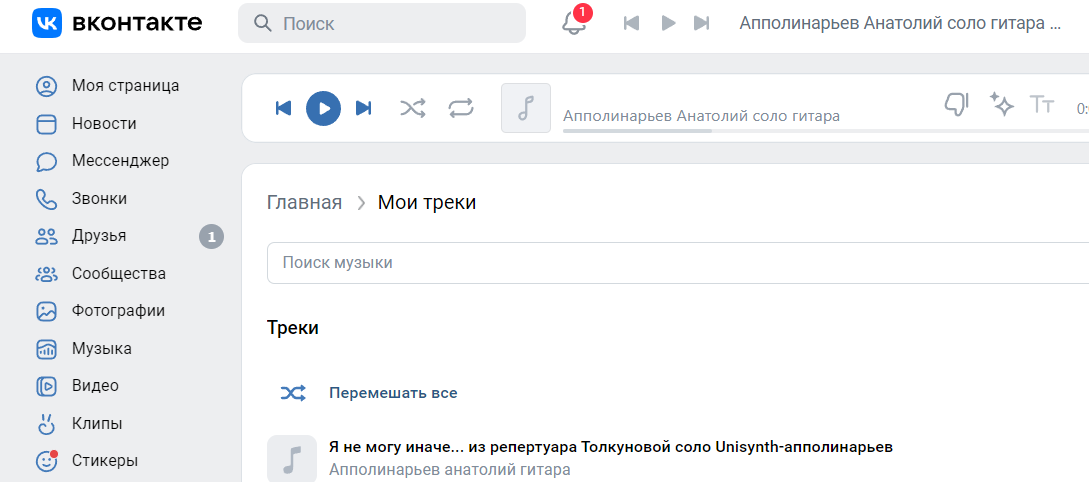Show lyrics with the Tт icon
Viewport: 1089px width, 482px height.
click(1042, 105)
